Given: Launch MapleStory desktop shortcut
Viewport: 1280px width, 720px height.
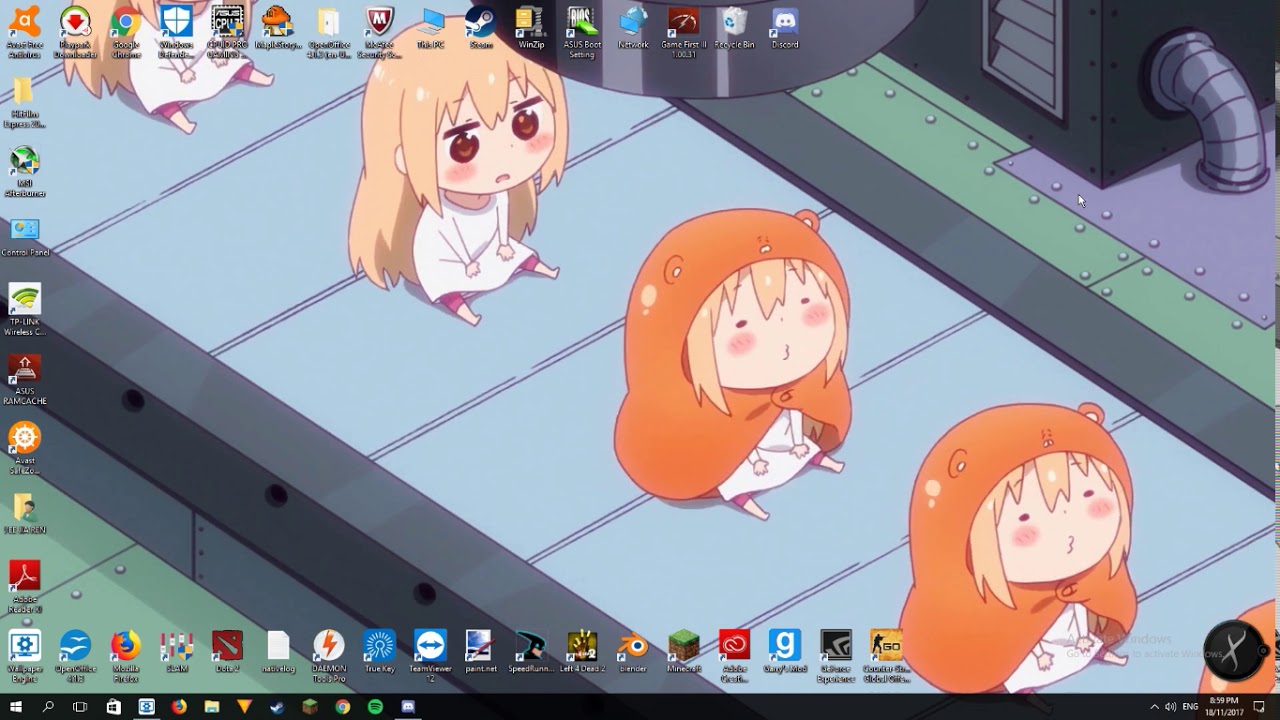Looking at the screenshot, I should click(x=277, y=27).
